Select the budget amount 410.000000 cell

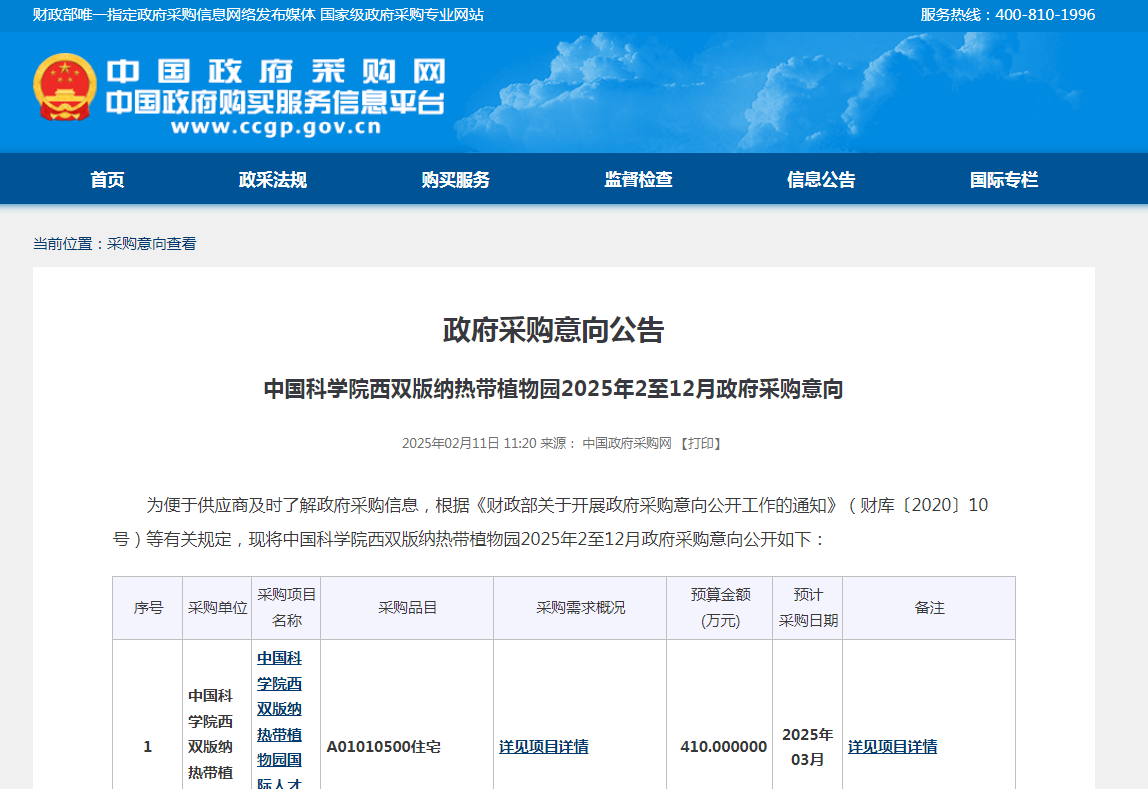tap(723, 747)
